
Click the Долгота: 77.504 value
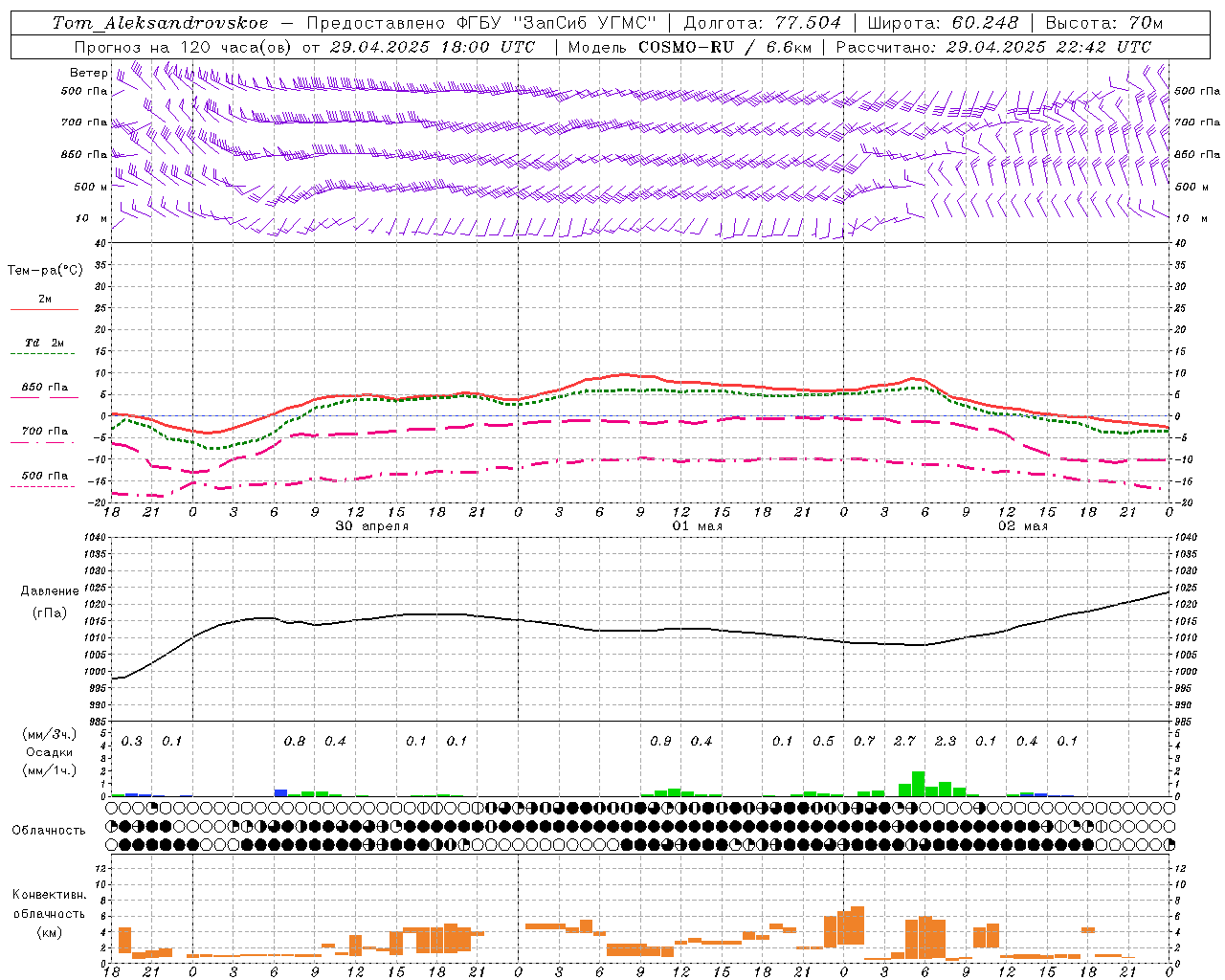tap(763, 23)
